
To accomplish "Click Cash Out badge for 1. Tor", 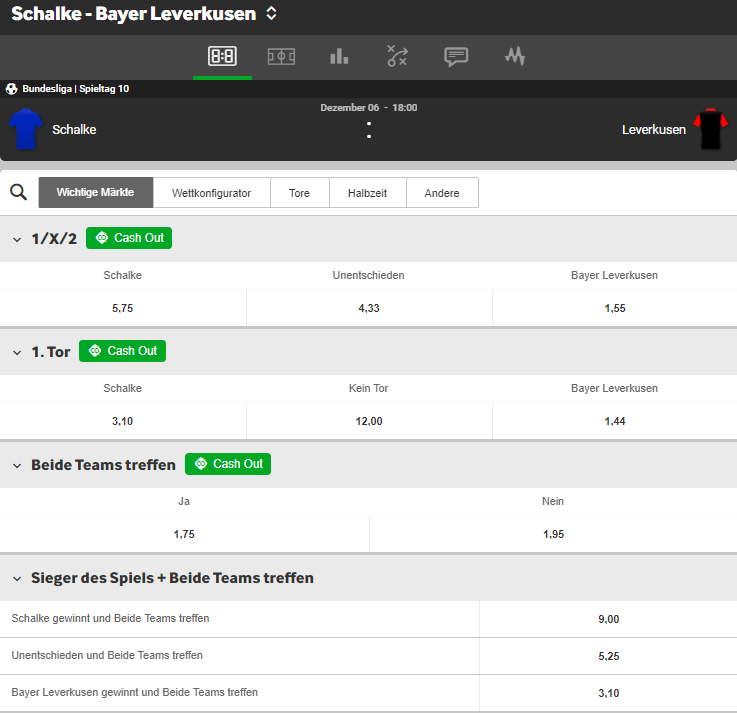I will click(122, 351).
